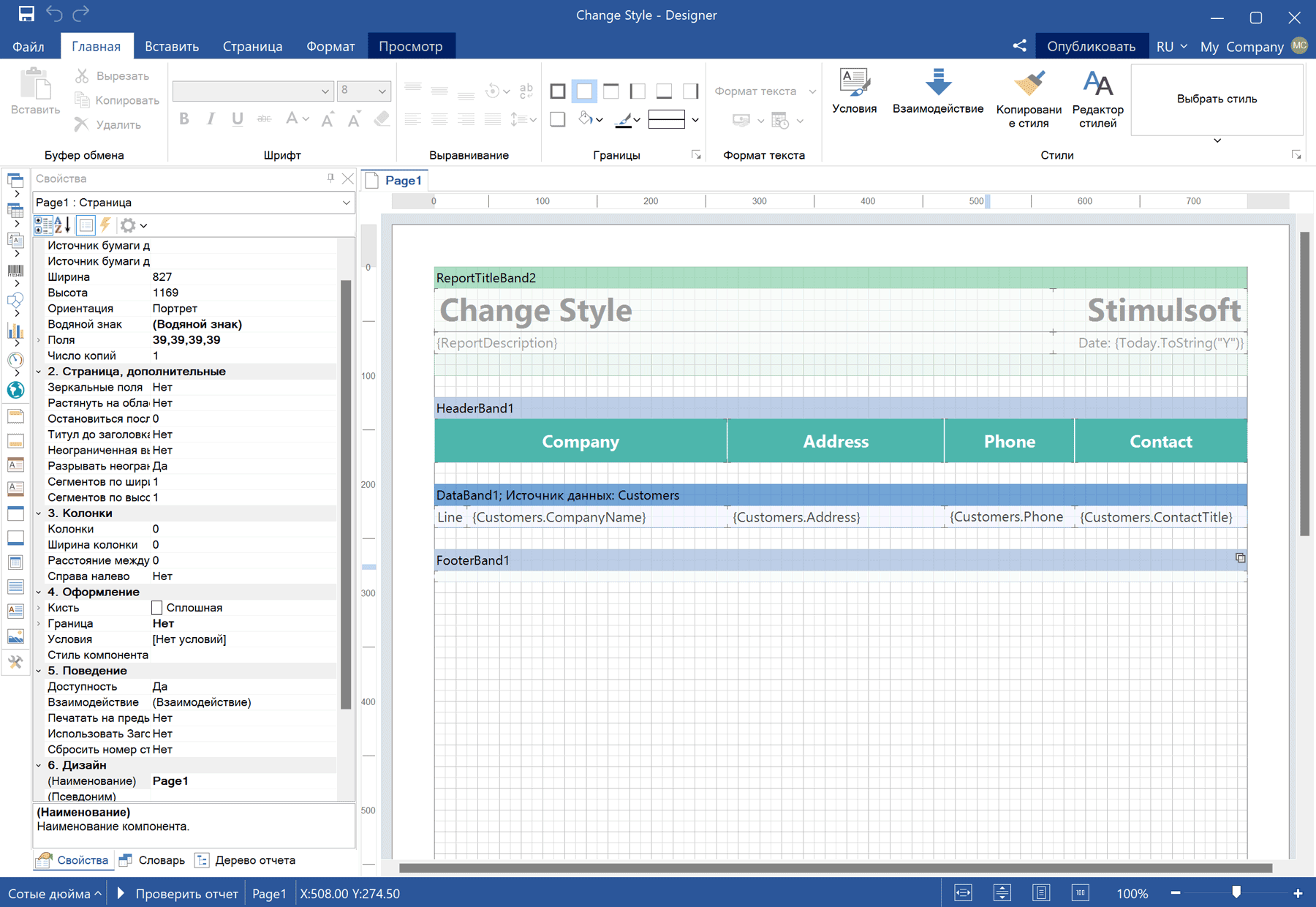The height and width of the screenshot is (907, 1316).
Task: Click one-page view icon in status bar
Action: (x=1041, y=892)
